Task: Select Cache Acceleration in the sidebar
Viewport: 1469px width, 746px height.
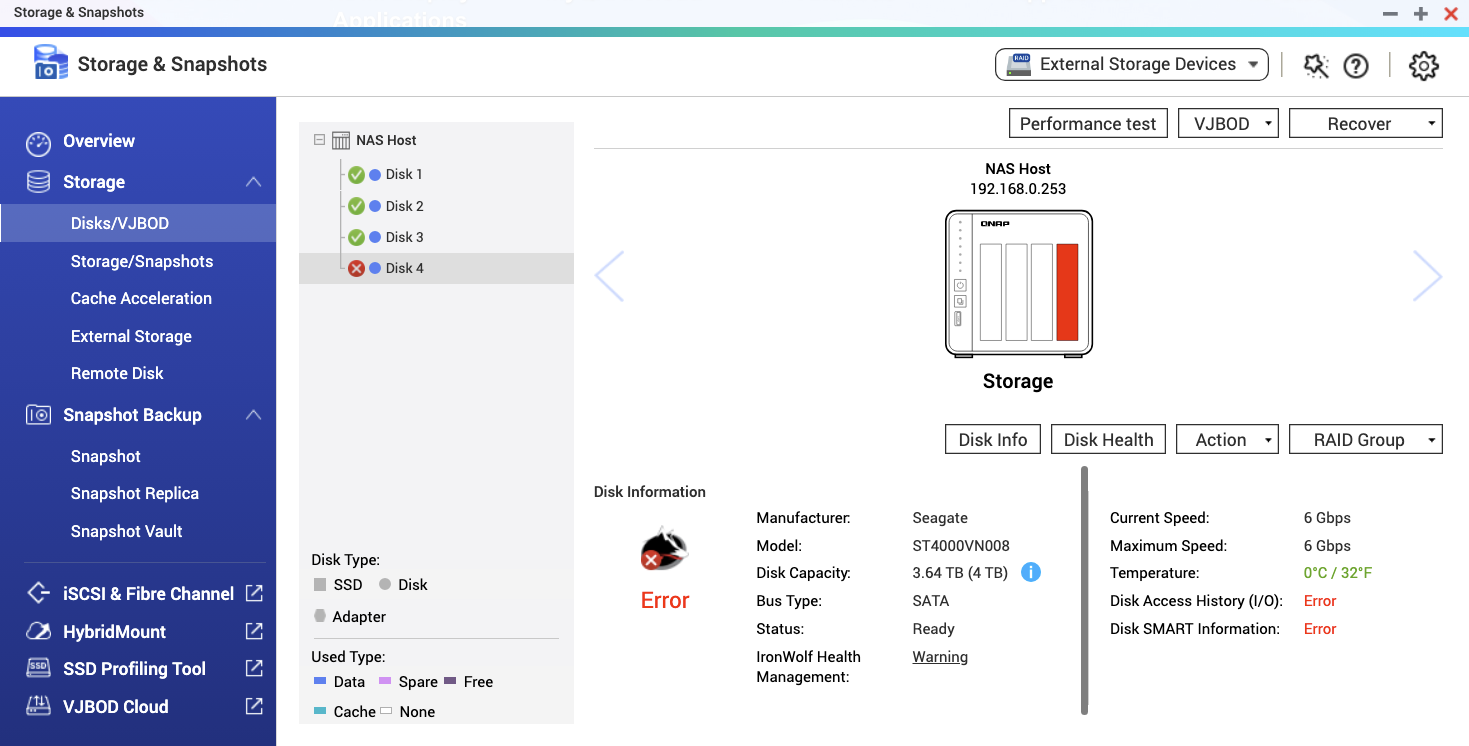Action: tap(141, 298)
